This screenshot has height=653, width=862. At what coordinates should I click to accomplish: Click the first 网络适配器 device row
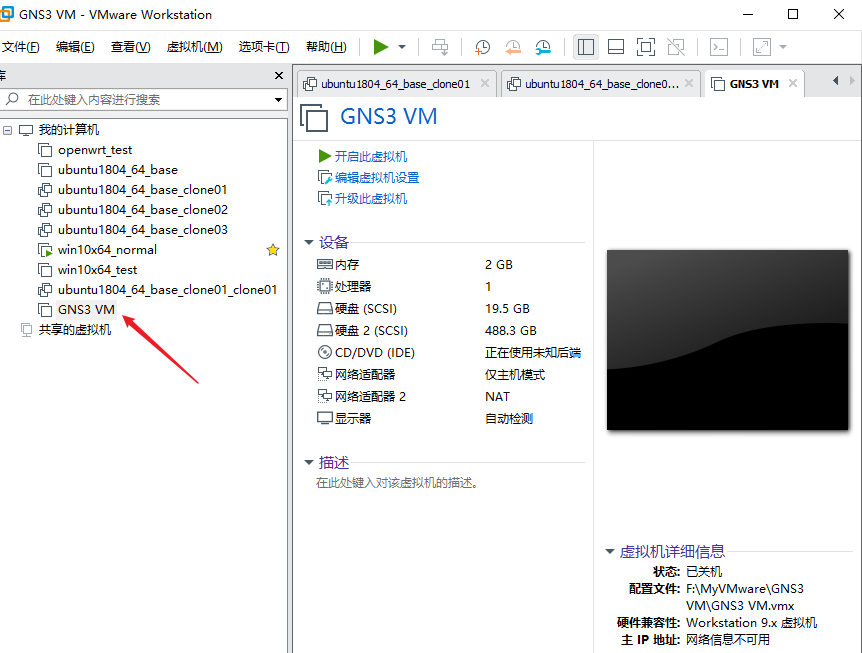450,374
